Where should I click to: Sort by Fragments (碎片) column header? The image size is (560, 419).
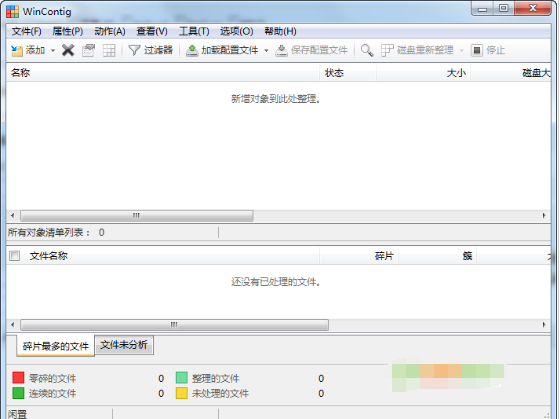point(359,256)
